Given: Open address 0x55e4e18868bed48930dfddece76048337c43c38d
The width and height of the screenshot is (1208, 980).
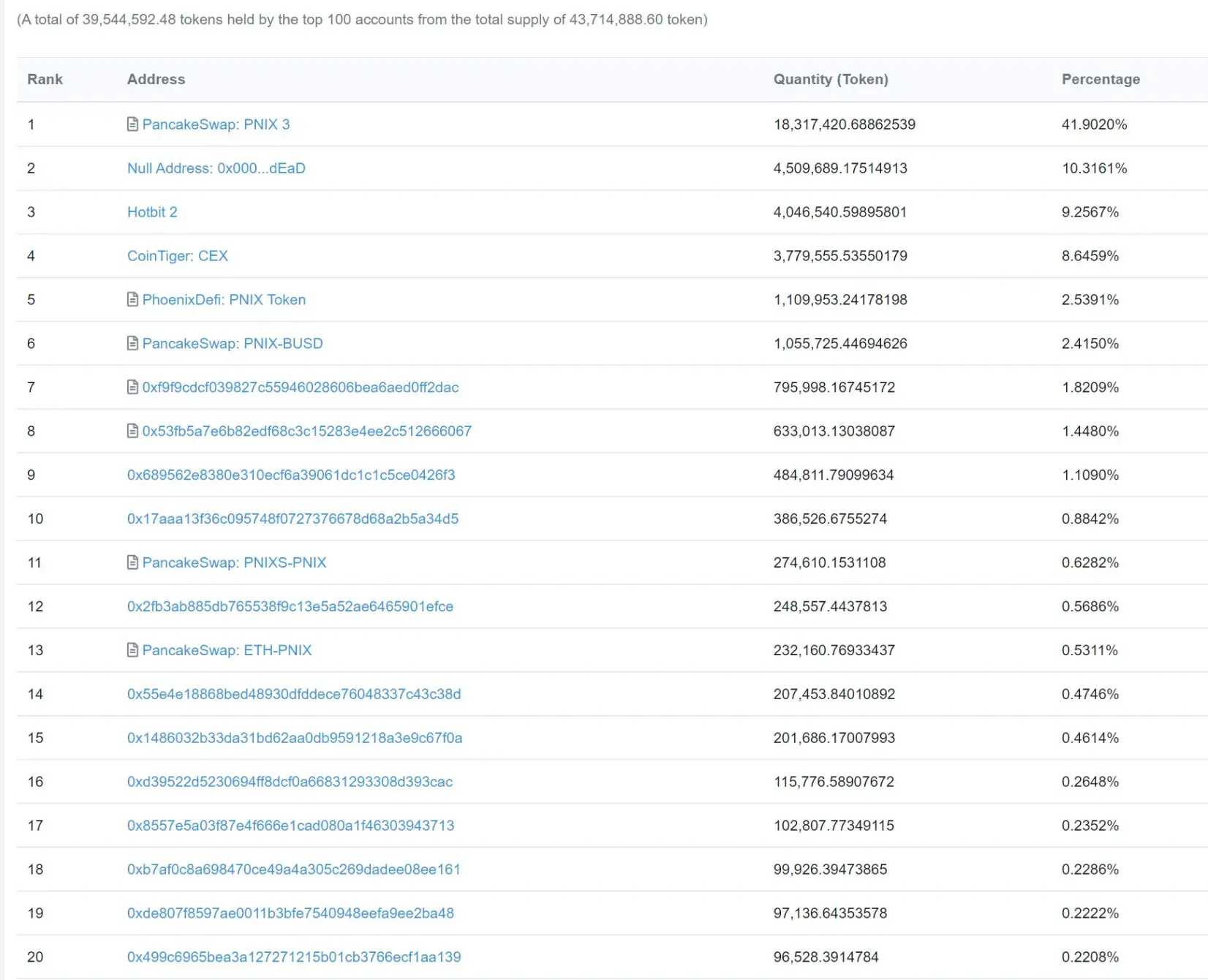Looking at the screenshot, I should pos(294,695).
